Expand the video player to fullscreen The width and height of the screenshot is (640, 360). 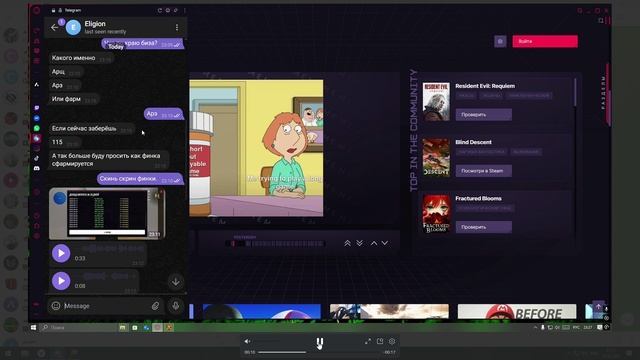pos(368,341)
